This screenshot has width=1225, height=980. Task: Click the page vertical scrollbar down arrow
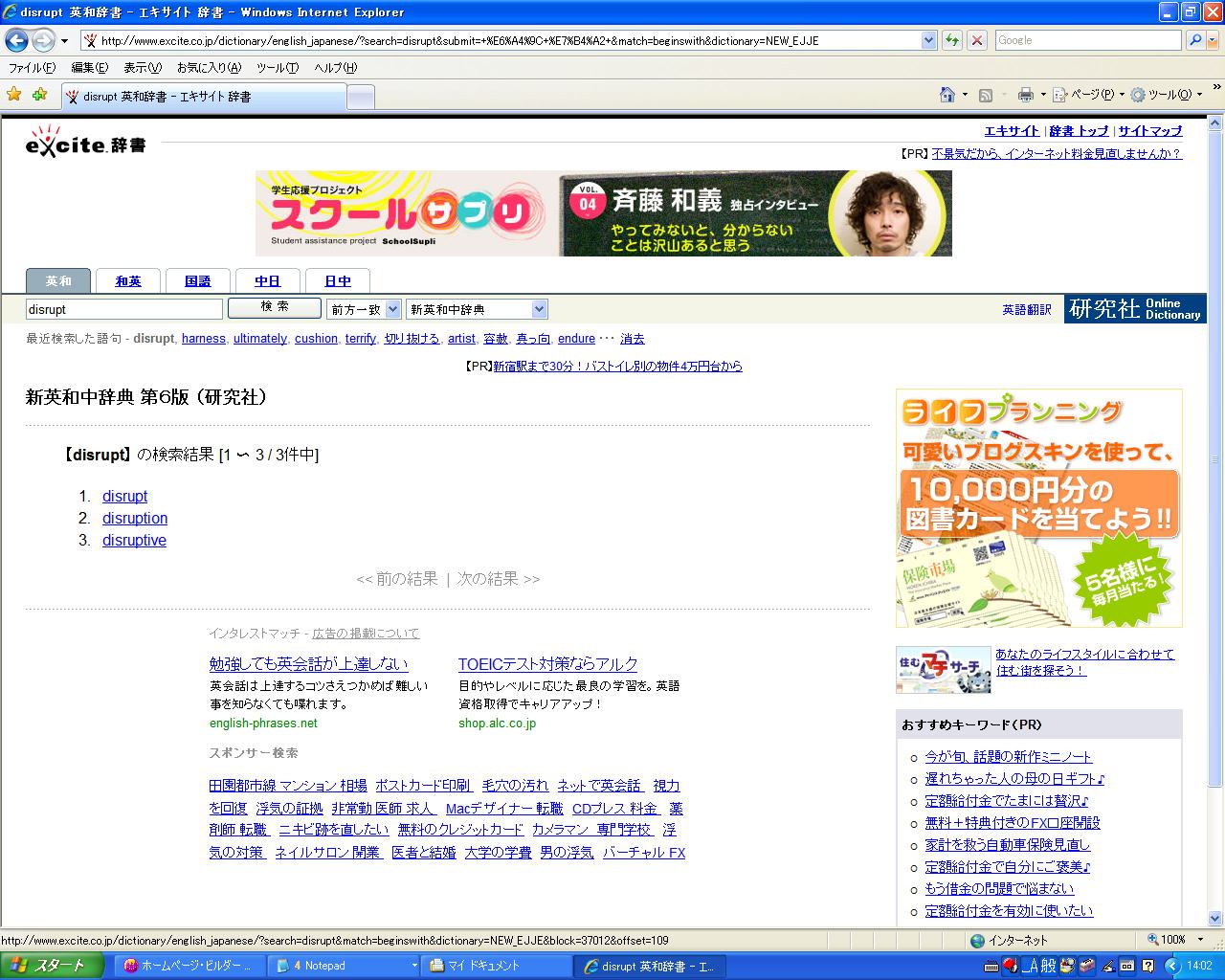coord(1215,918)
